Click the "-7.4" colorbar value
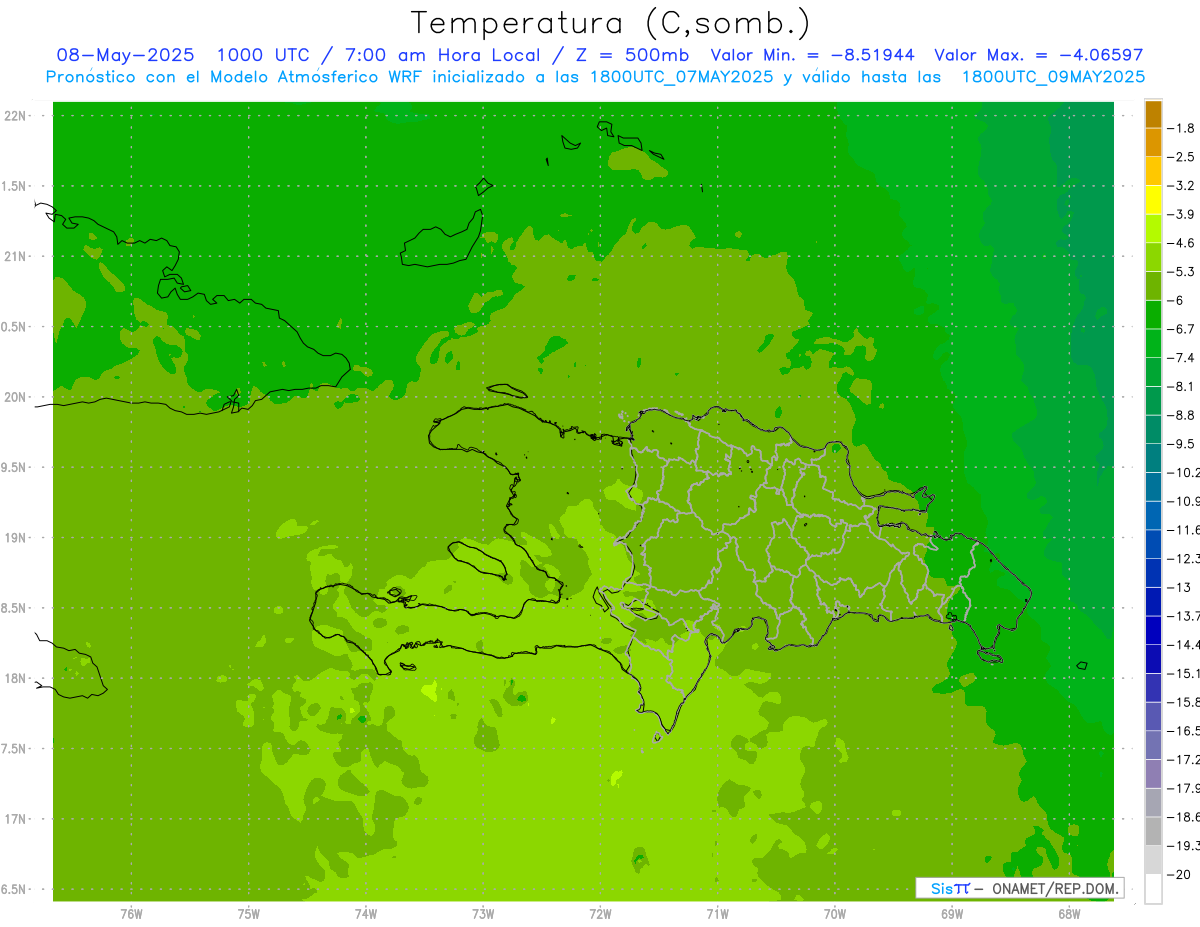Screen dimensions: 1200x927 point(1181,358)
